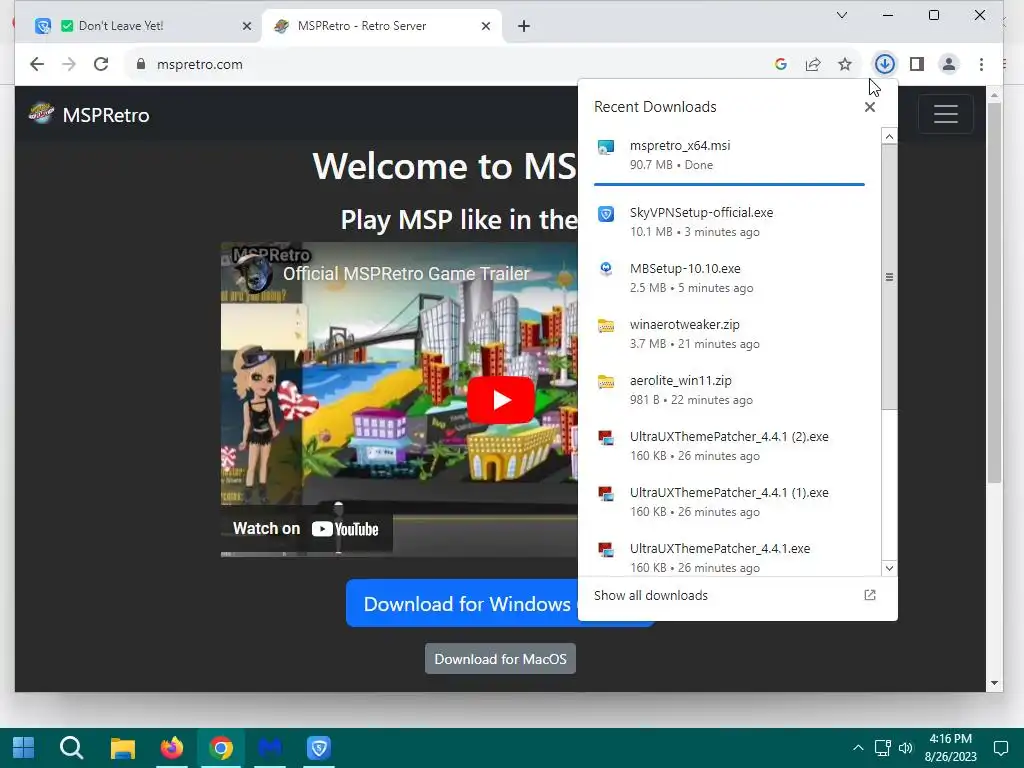This screenshot has width=1024, height=768.
Task: Open volume control in system tray
Action: click(x=905, y=748)
